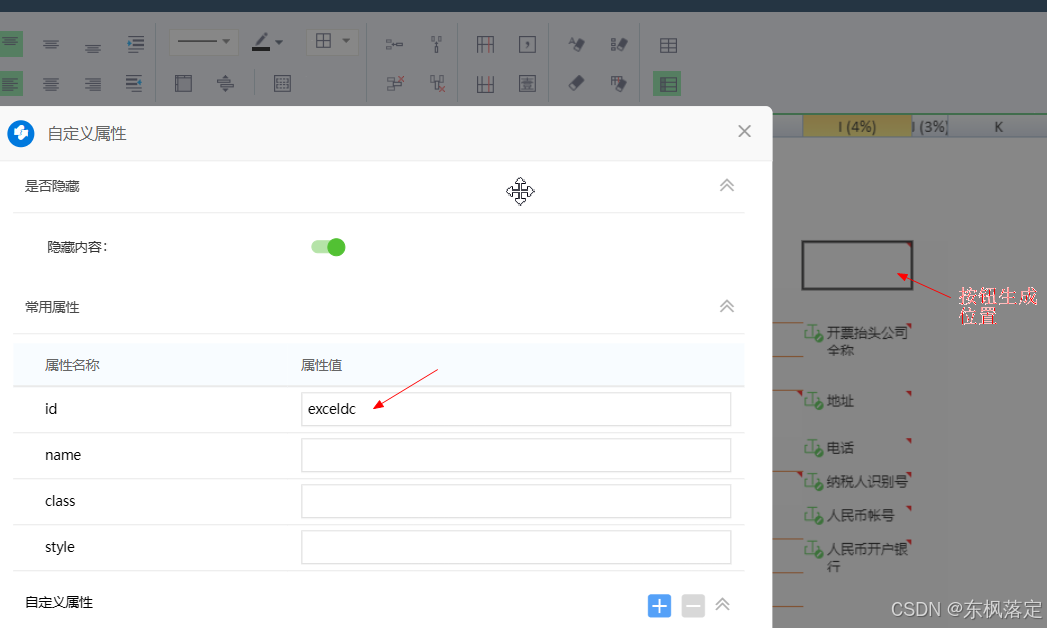This screenshot has width=1047, height=628.
Task: Open the border line style dropdown
Action: pyautogui.click(x=204, y=42)
